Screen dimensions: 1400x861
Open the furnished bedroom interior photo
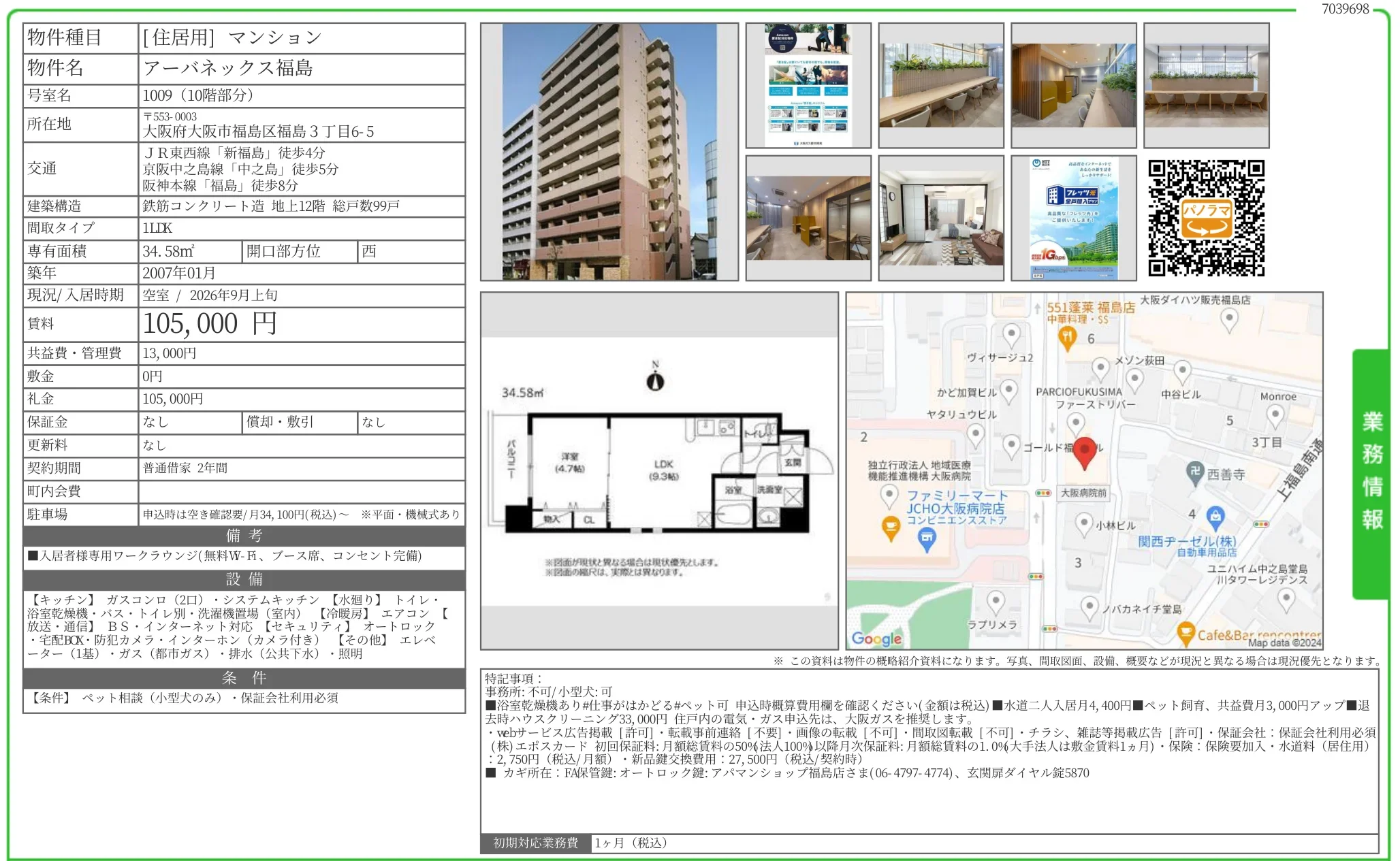pos(941,218)
